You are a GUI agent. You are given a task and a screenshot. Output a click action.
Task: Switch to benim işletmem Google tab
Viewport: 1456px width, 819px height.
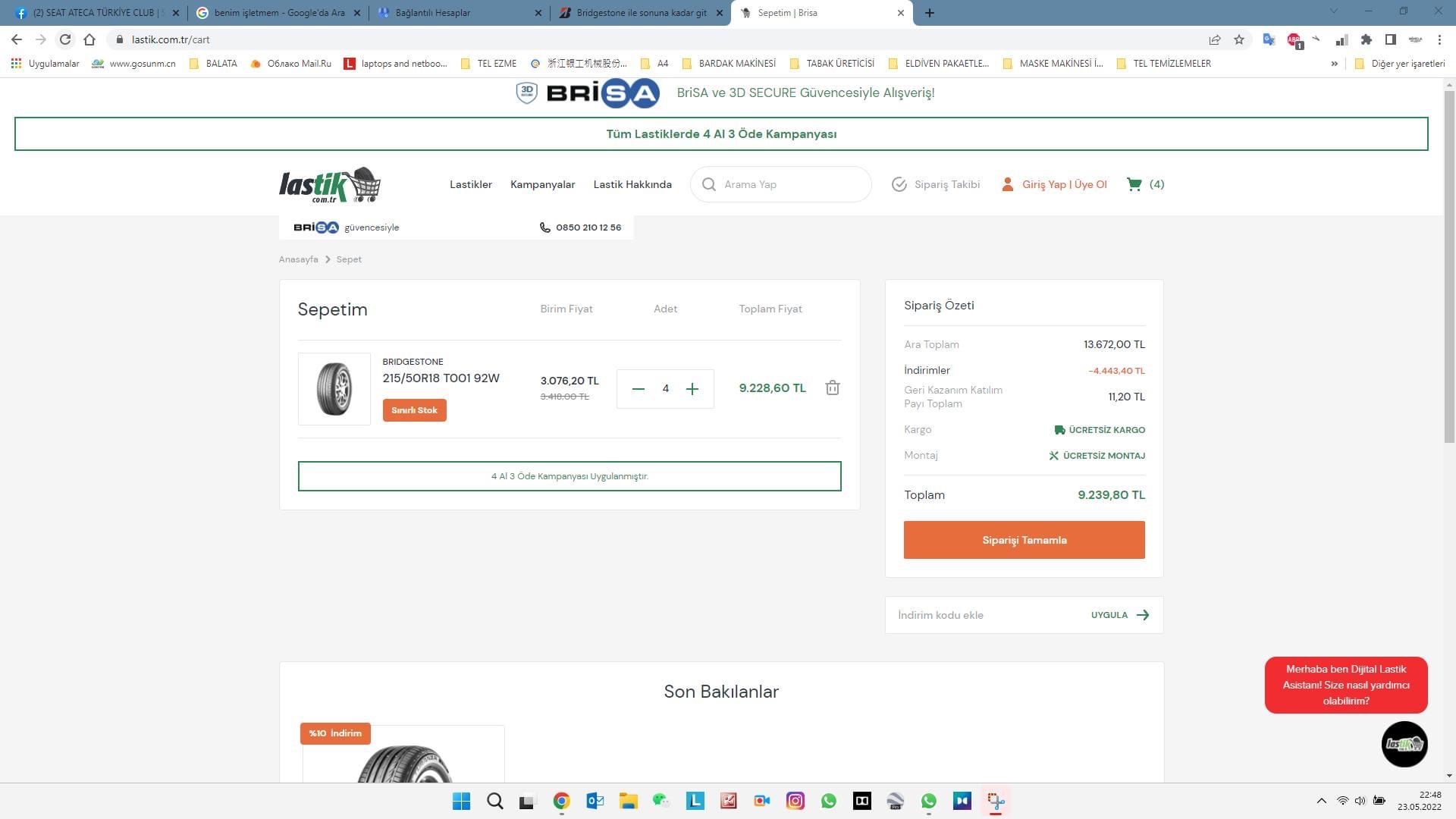[x=277, y=13]
